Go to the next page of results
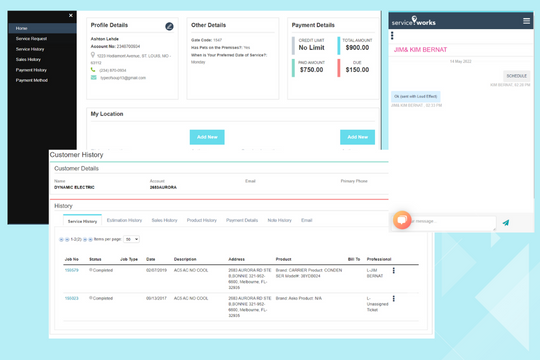The width and height of the screenshot is (540, 360). 85,239
